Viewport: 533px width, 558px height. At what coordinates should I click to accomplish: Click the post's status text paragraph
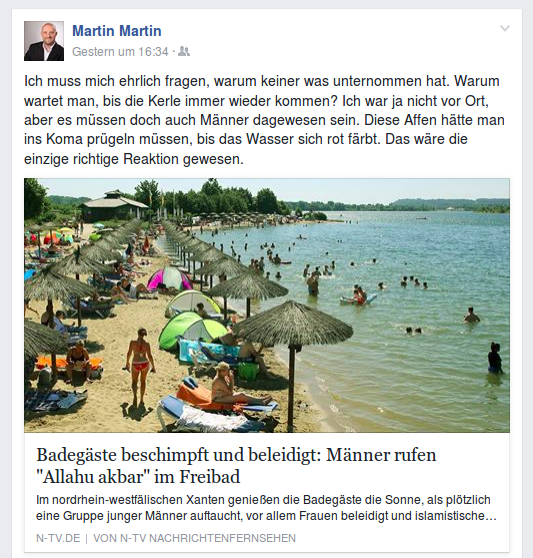click(264, 120)
